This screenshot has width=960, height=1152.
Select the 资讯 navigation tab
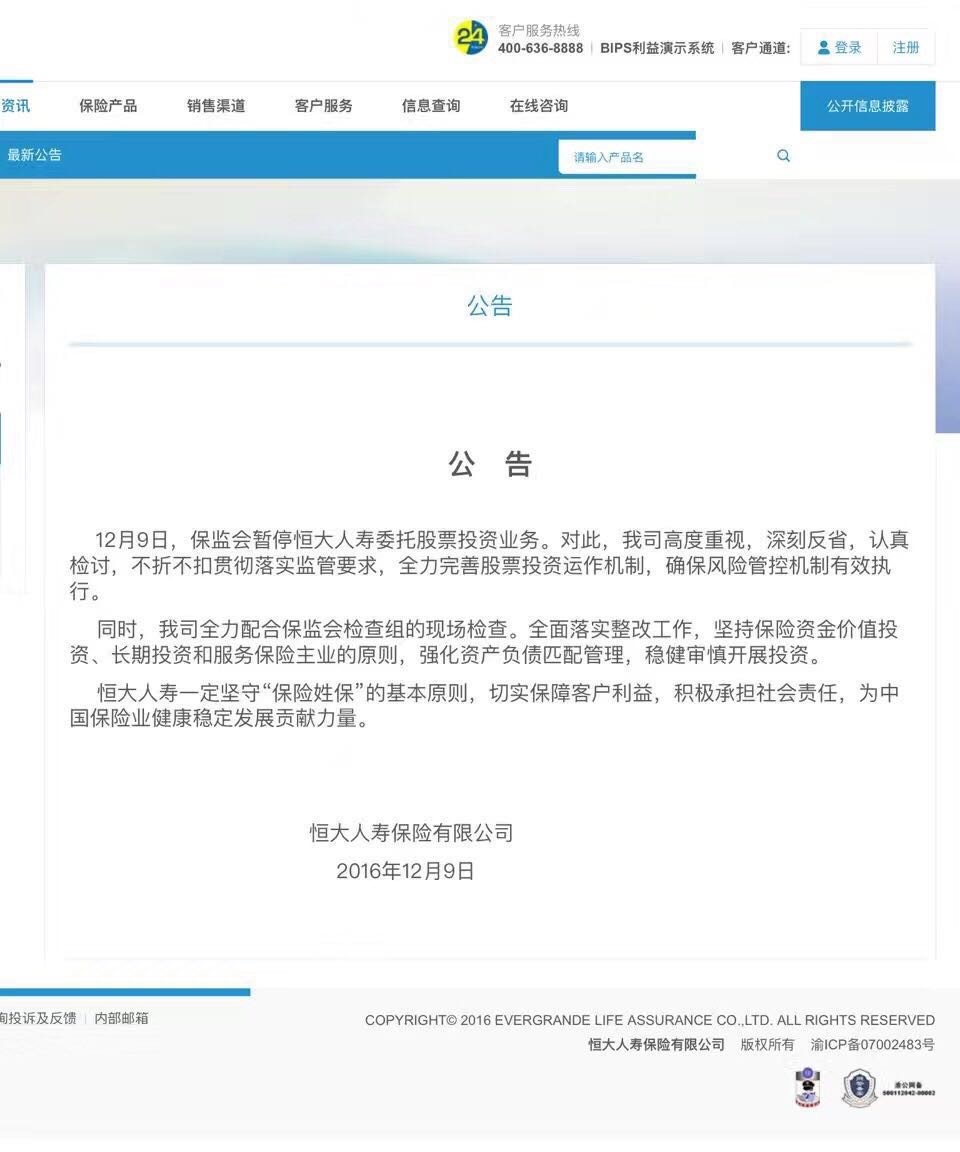click(15, 106)
